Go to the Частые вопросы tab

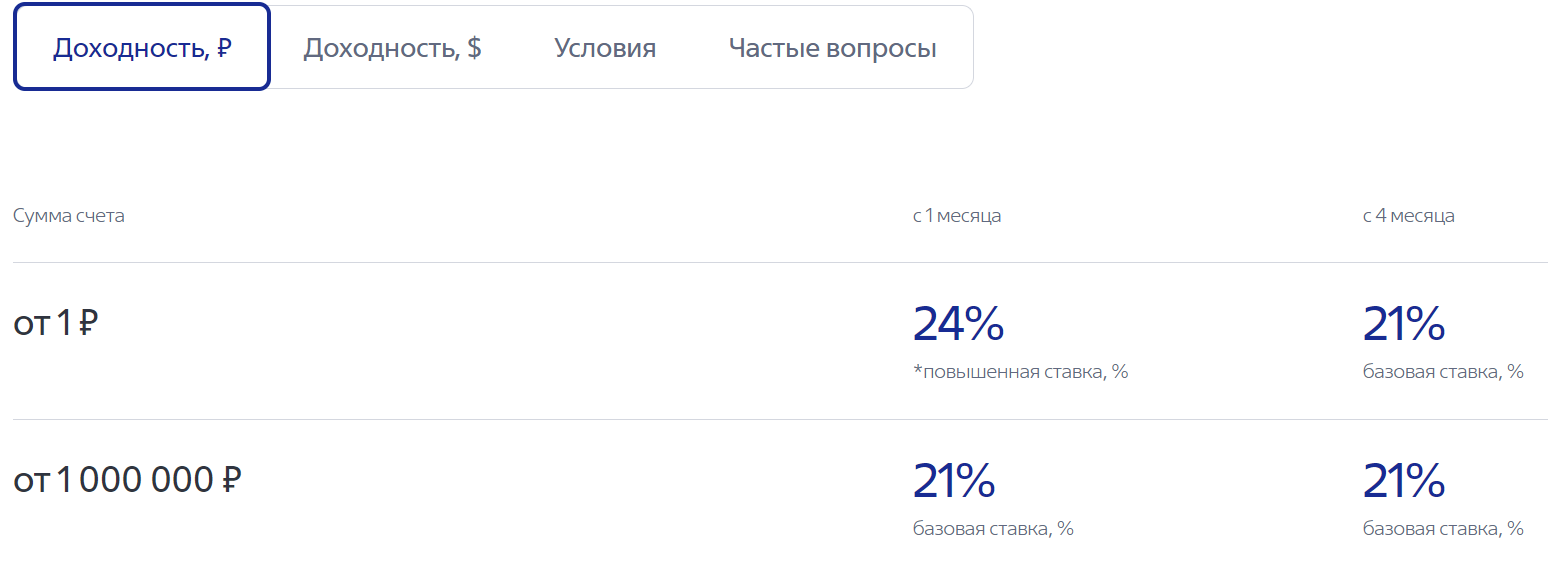pos(832,48)
